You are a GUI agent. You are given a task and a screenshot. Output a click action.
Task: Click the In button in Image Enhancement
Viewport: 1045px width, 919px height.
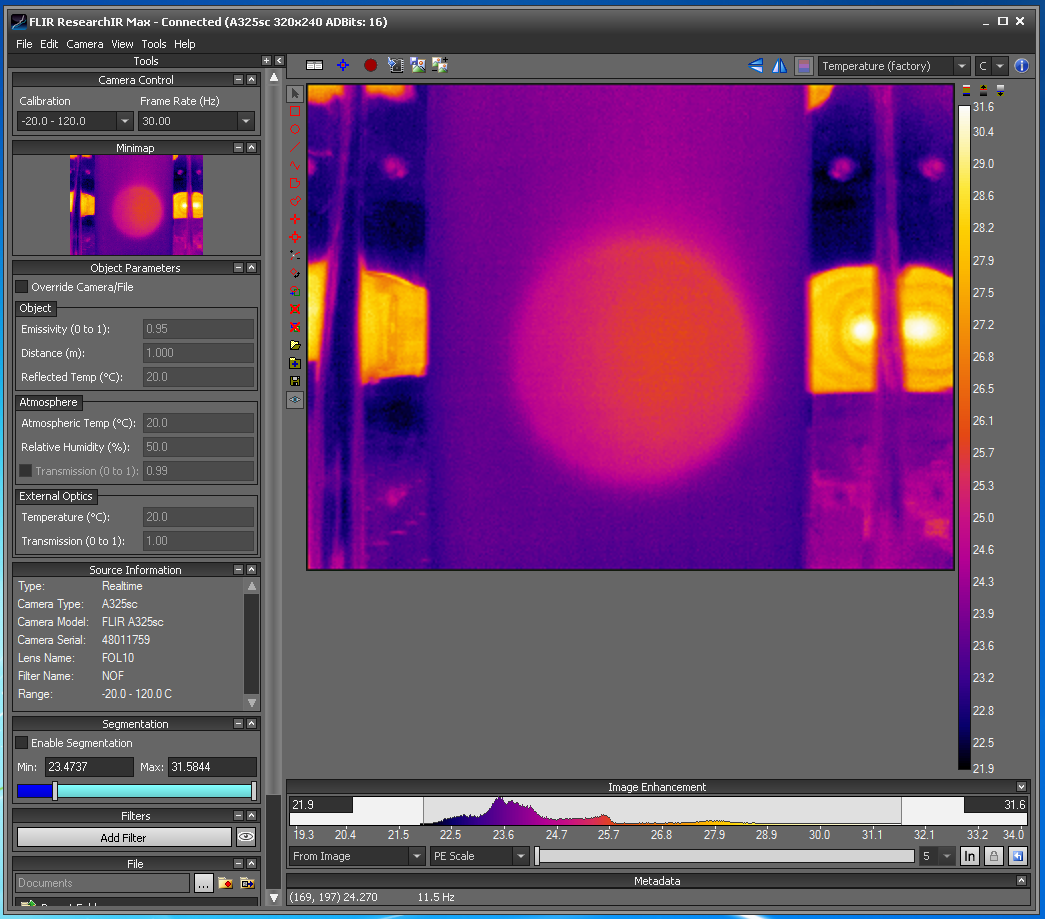click(x=970, y=856)
